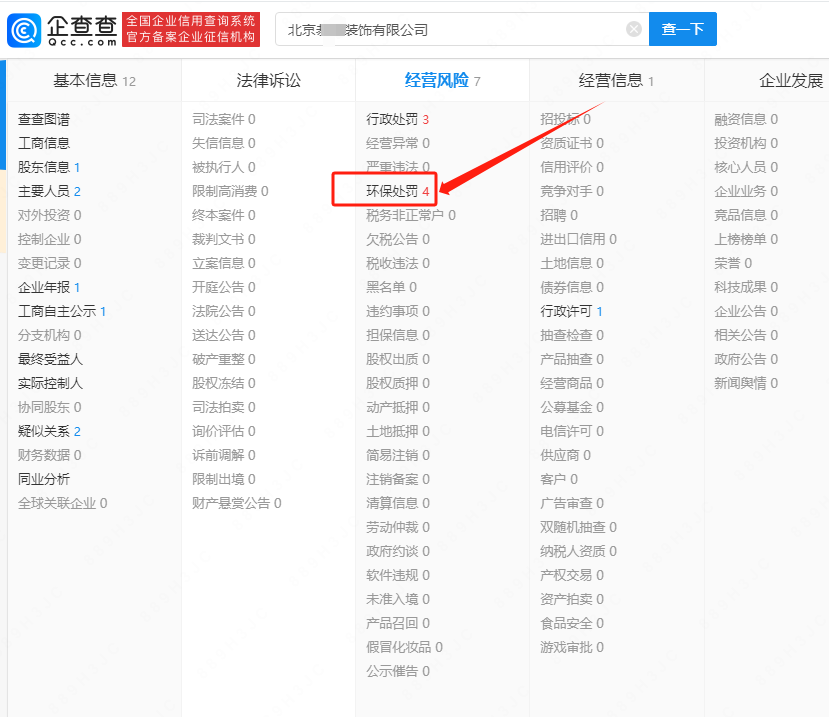Click 股权出质 0
The image size is (829, 717).
coord(398,360)
